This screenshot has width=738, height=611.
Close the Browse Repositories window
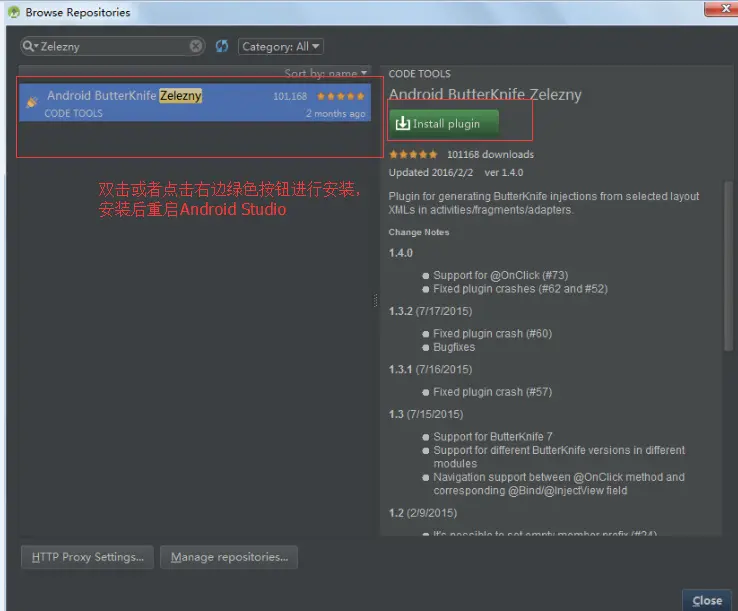coord(722,8)
